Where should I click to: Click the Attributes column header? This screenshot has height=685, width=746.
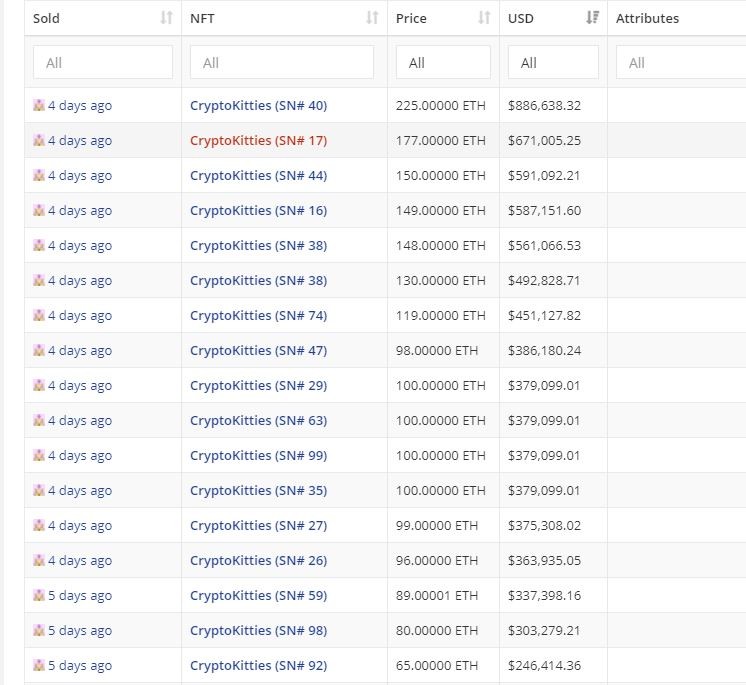pyautogui.click(x=647, y=18)
